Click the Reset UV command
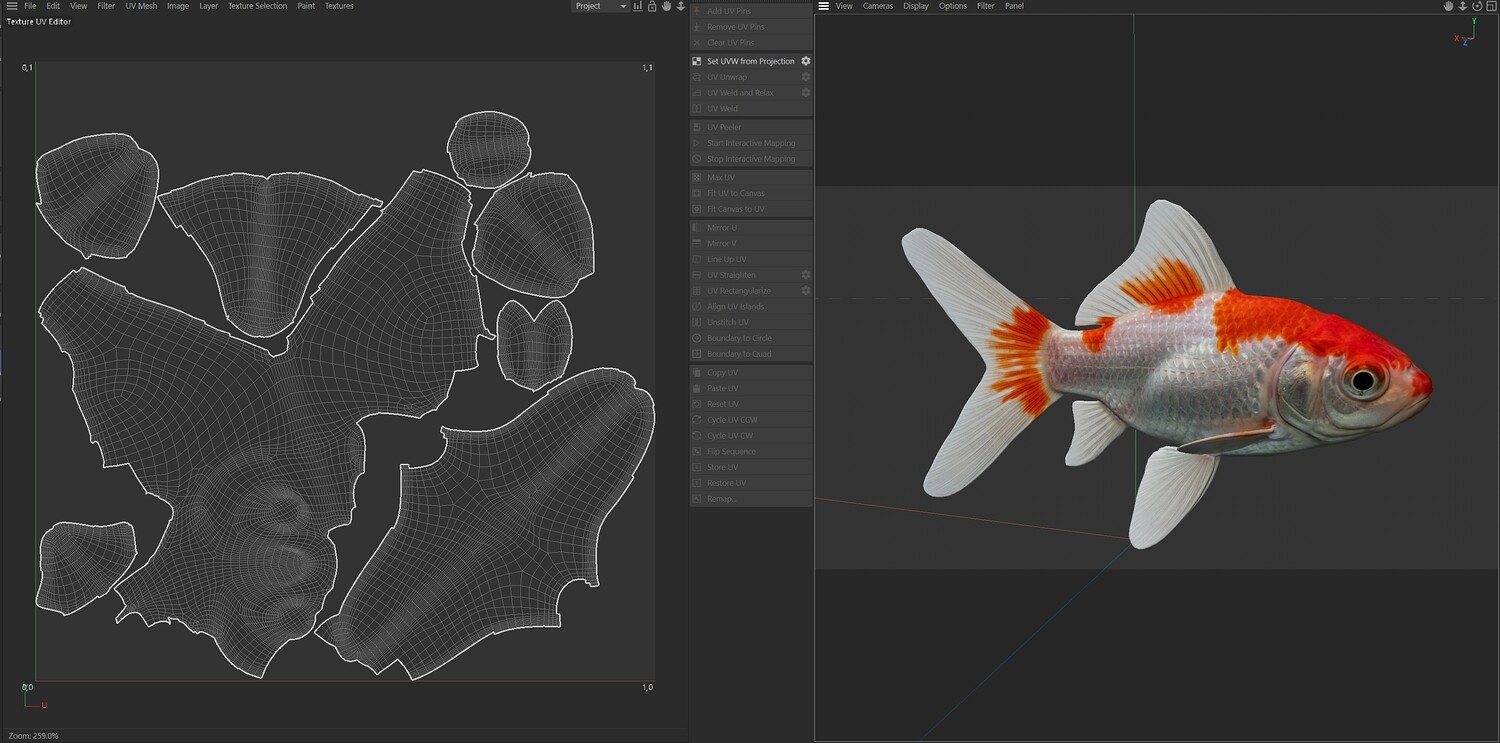 point(751,404)
